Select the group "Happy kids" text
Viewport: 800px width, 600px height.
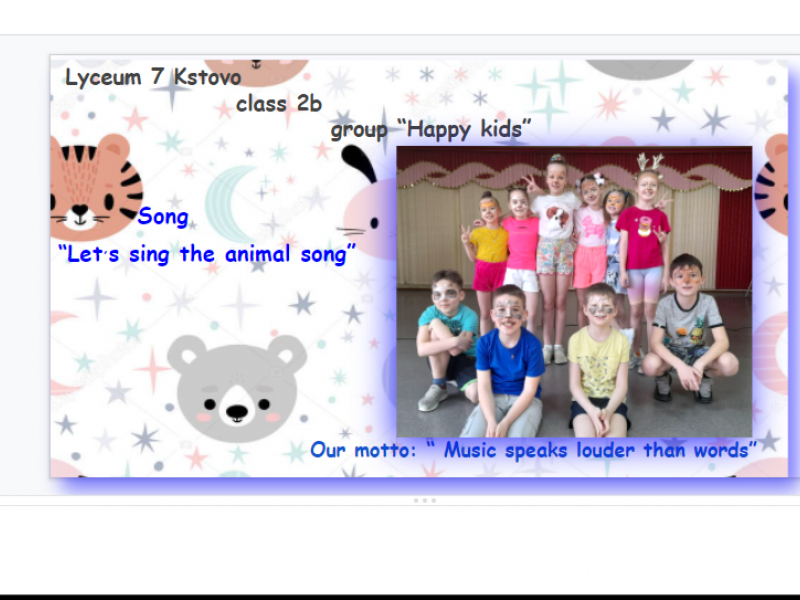[x=431, y=129]
